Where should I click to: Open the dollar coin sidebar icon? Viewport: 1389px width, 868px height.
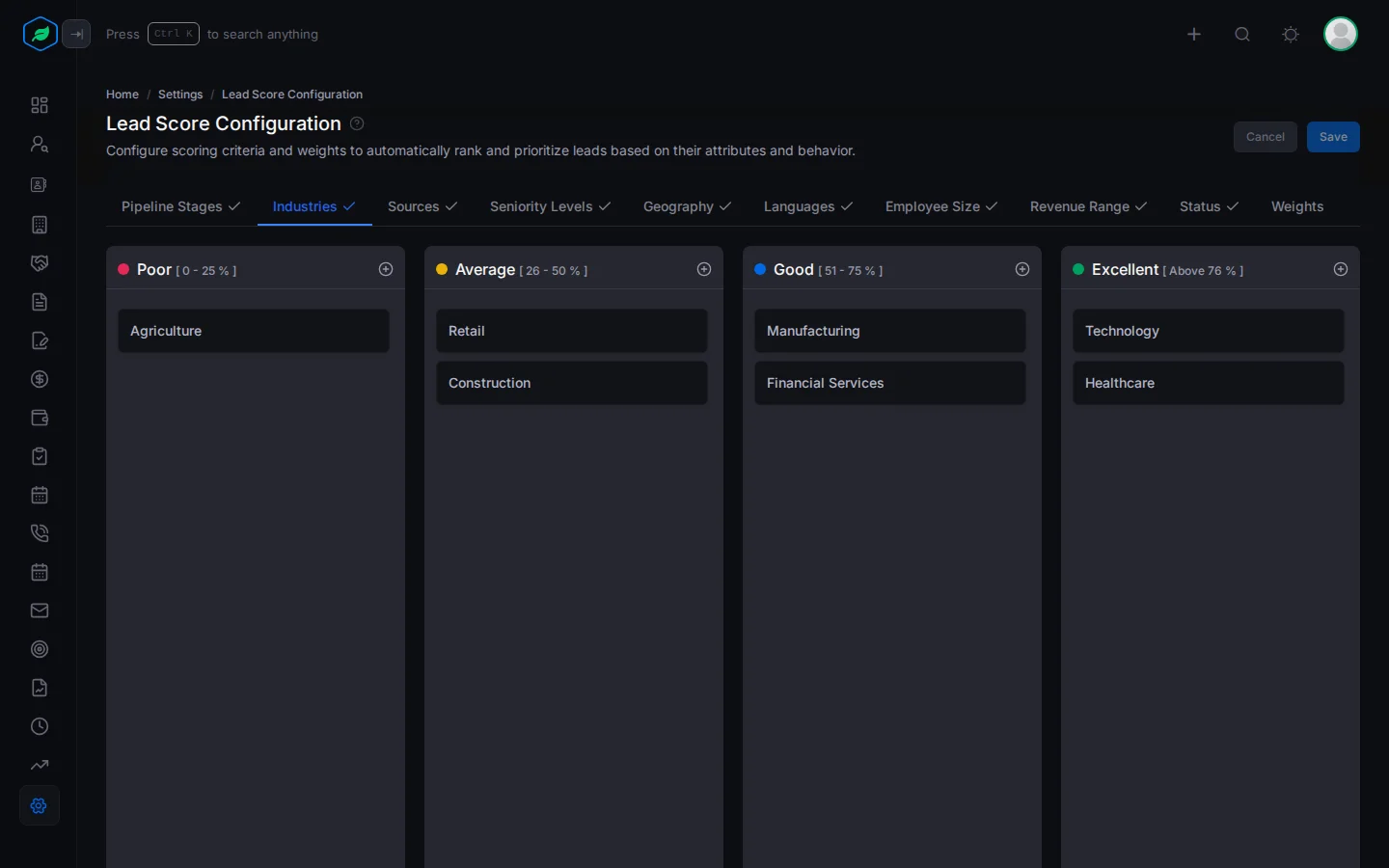pyautogui.click(x=40, y=379)
